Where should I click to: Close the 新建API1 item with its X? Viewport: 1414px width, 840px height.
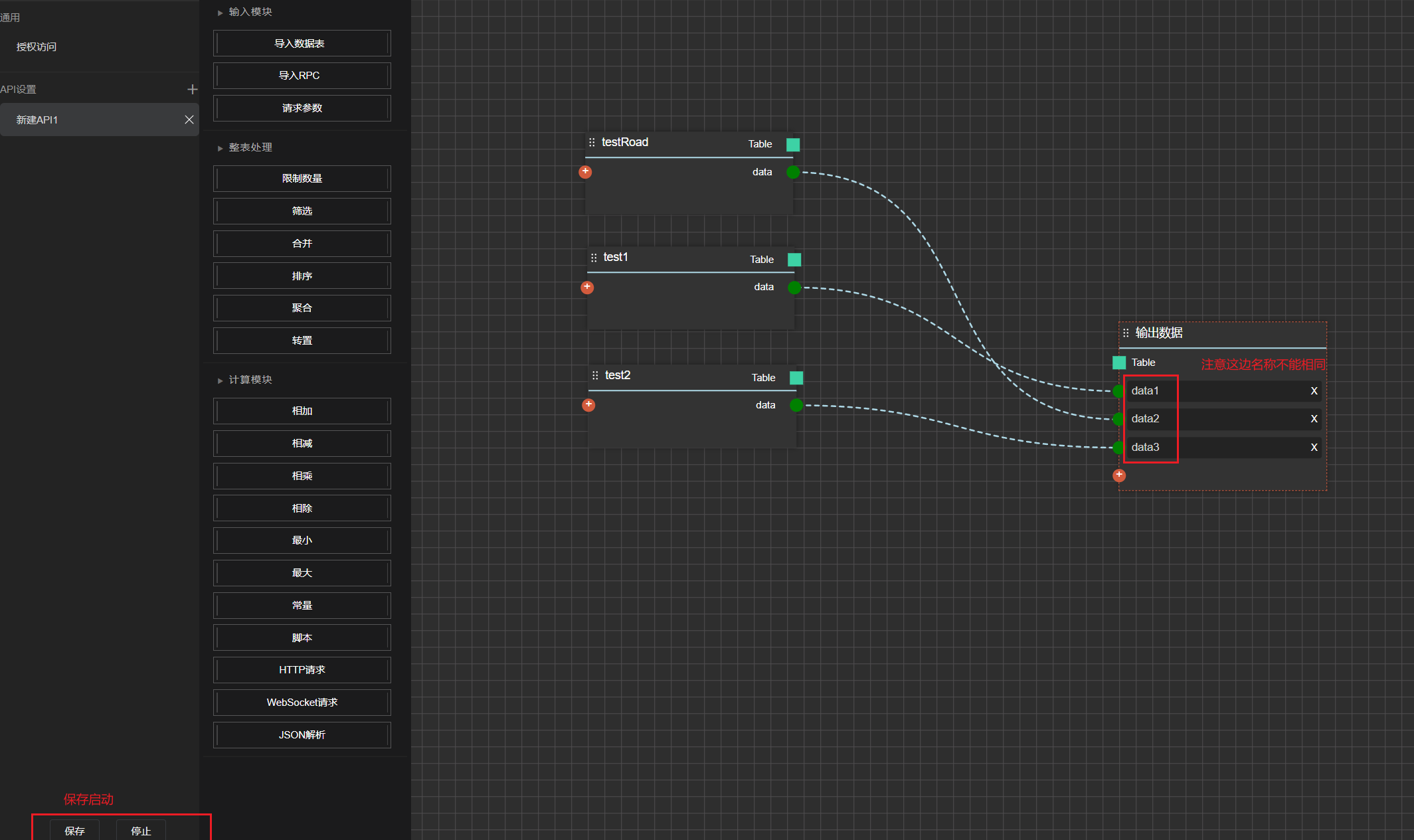pyautogui.click(x=189, y=120)
